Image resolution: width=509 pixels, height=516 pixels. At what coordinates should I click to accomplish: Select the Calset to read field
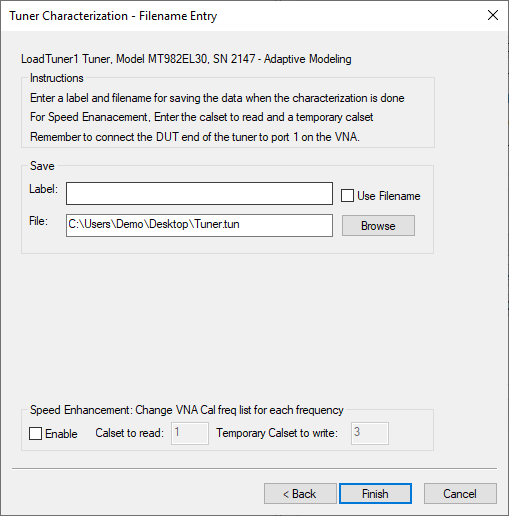pyautogui.click(x=190, y=433)
